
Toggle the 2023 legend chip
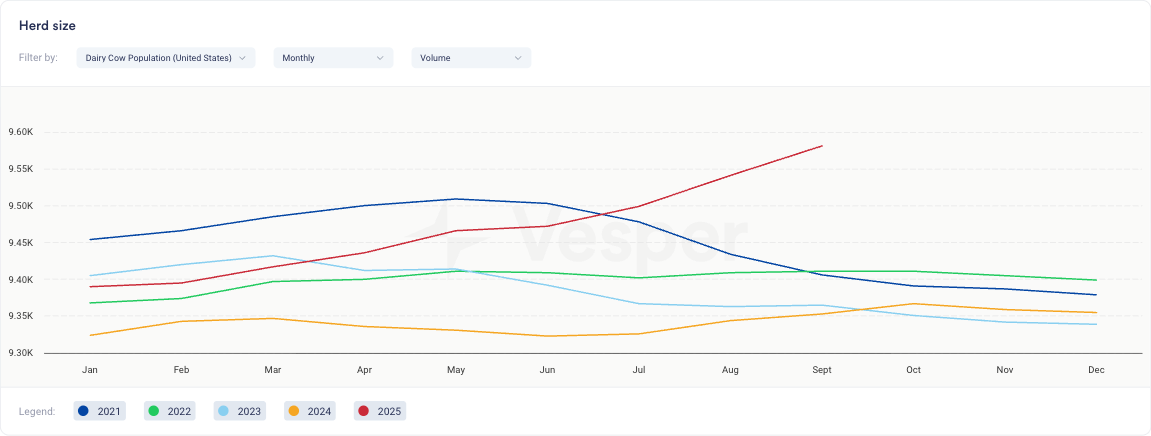[239, 411]
